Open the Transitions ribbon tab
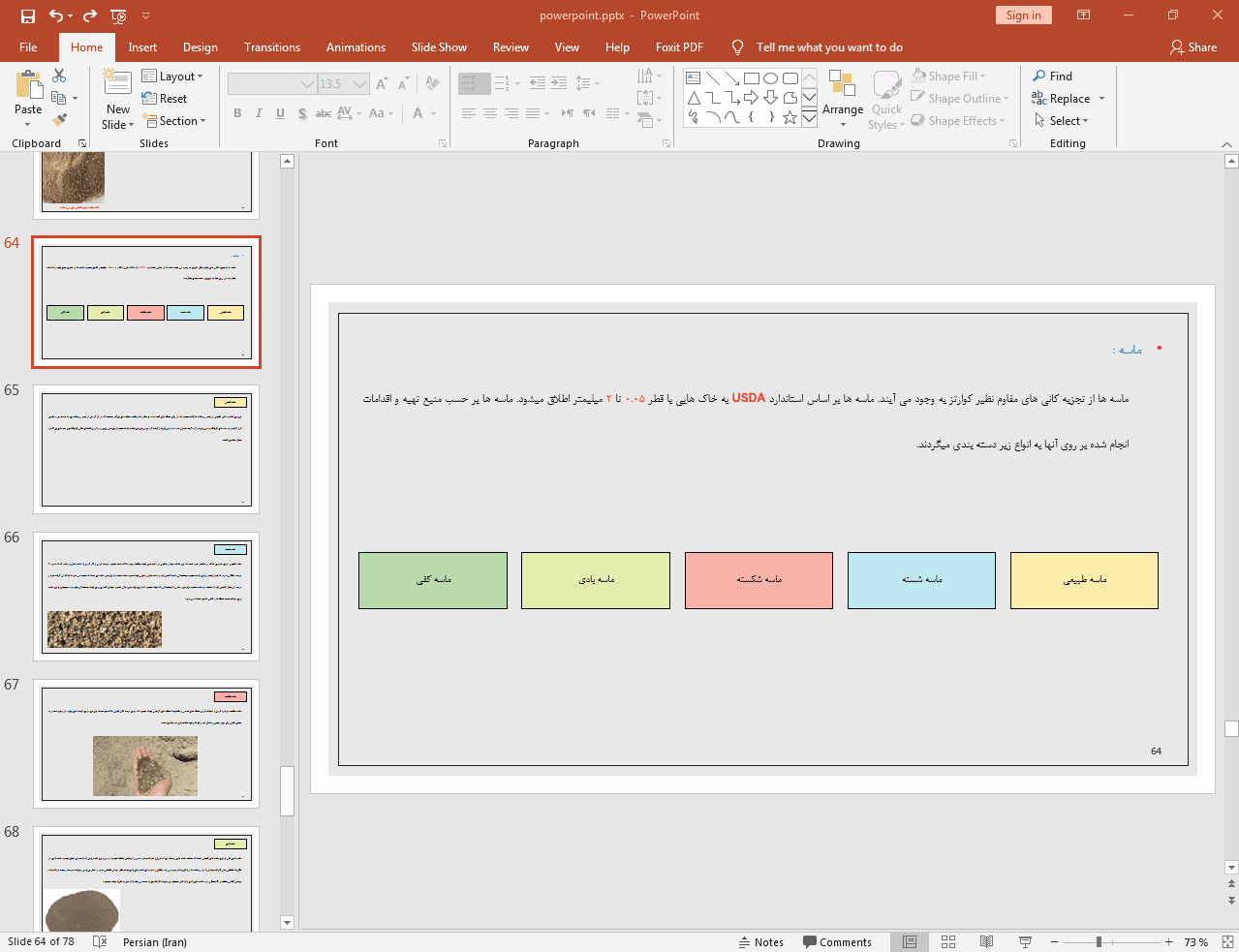1239x952 pixels. click(272, 47)
